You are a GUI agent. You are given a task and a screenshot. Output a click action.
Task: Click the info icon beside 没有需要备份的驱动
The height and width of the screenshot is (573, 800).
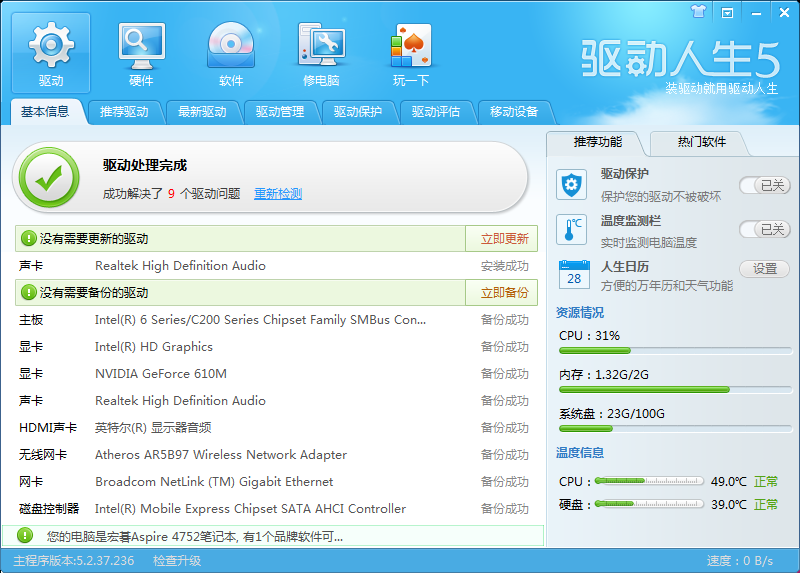pos(28,292)
